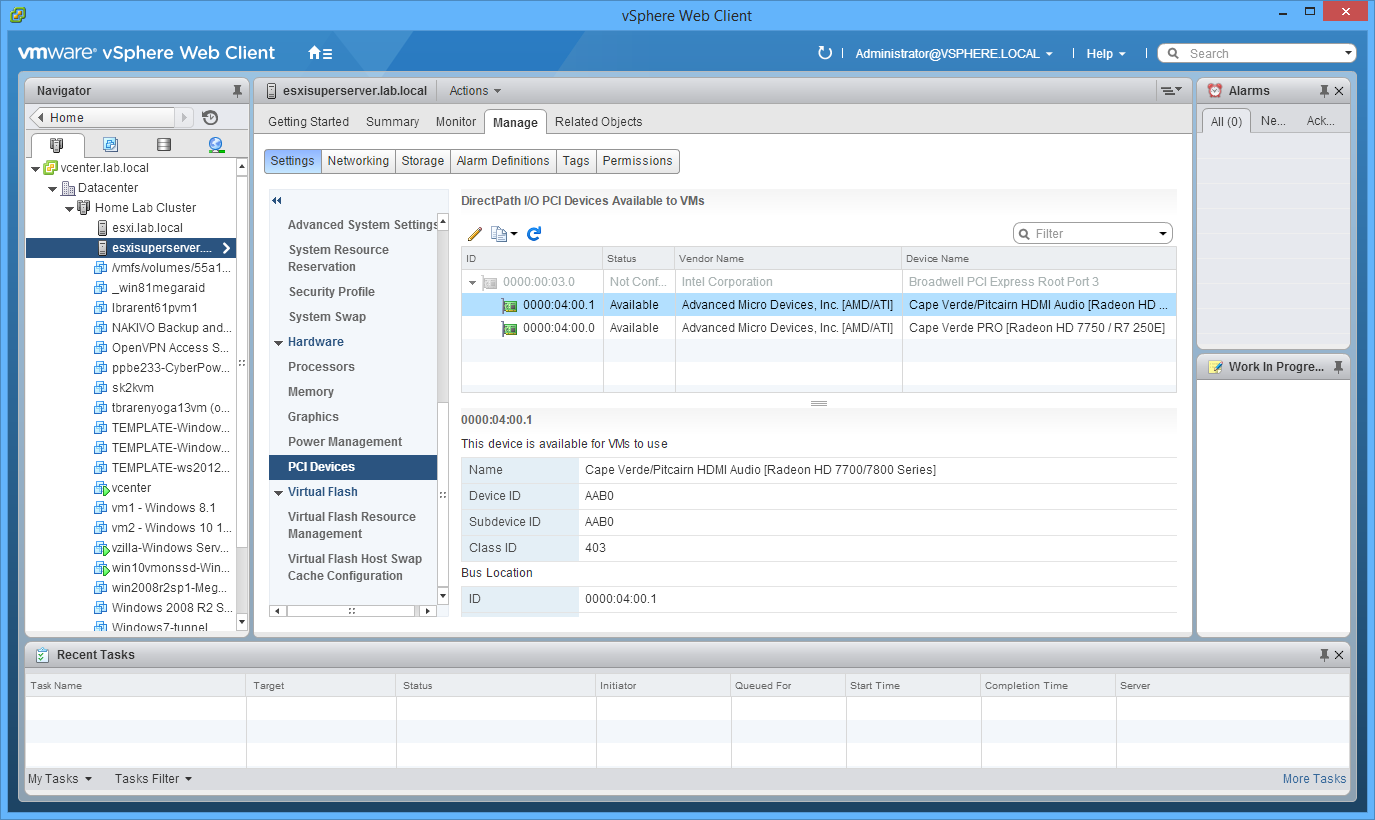Viewport: 1375px width, 820px height.
Task: Collapse the vcenter.lab.local tree node
Action: click(x=36, y=169)
